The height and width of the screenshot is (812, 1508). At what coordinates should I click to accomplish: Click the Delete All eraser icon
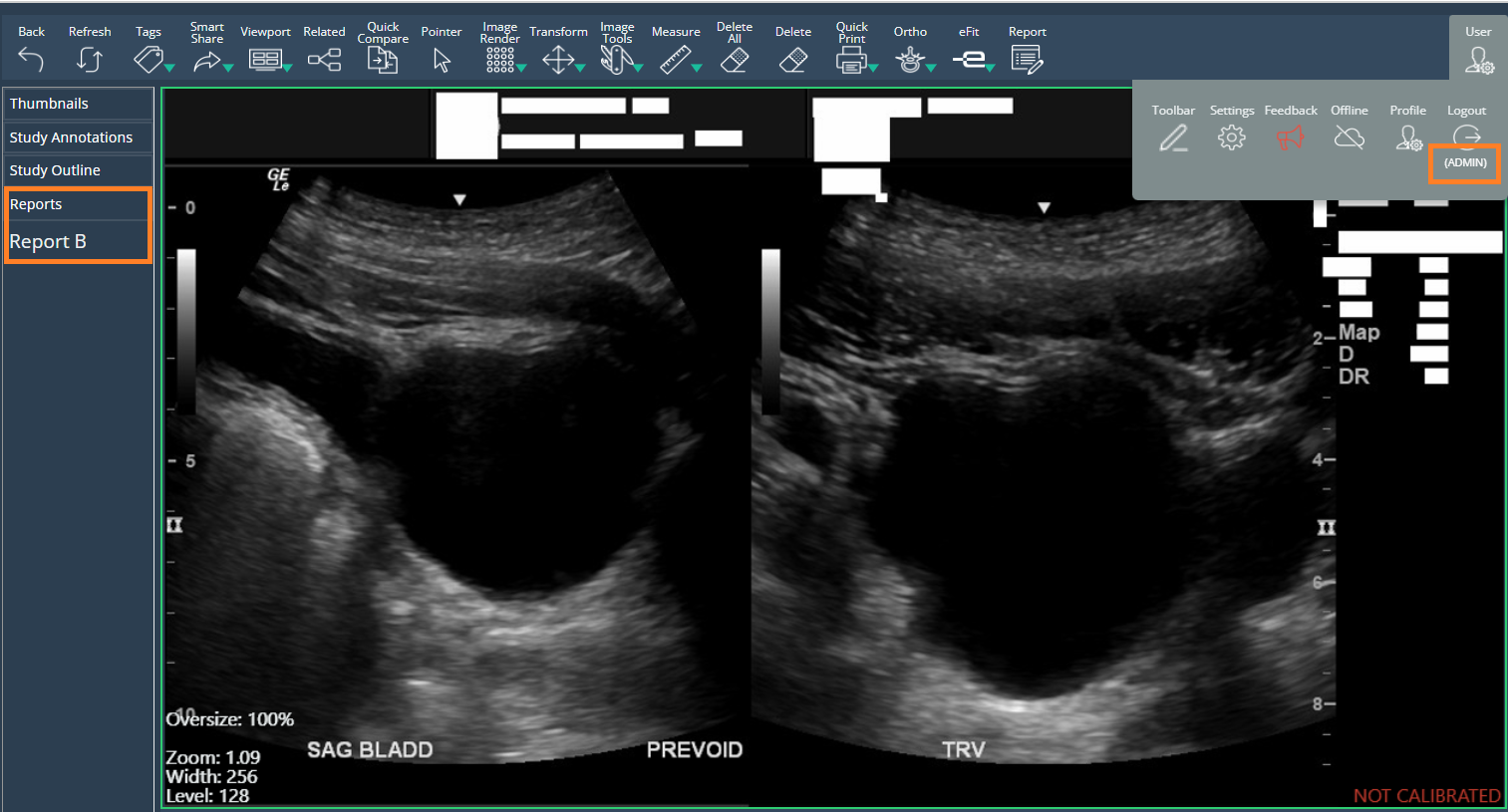pos(735,61)
